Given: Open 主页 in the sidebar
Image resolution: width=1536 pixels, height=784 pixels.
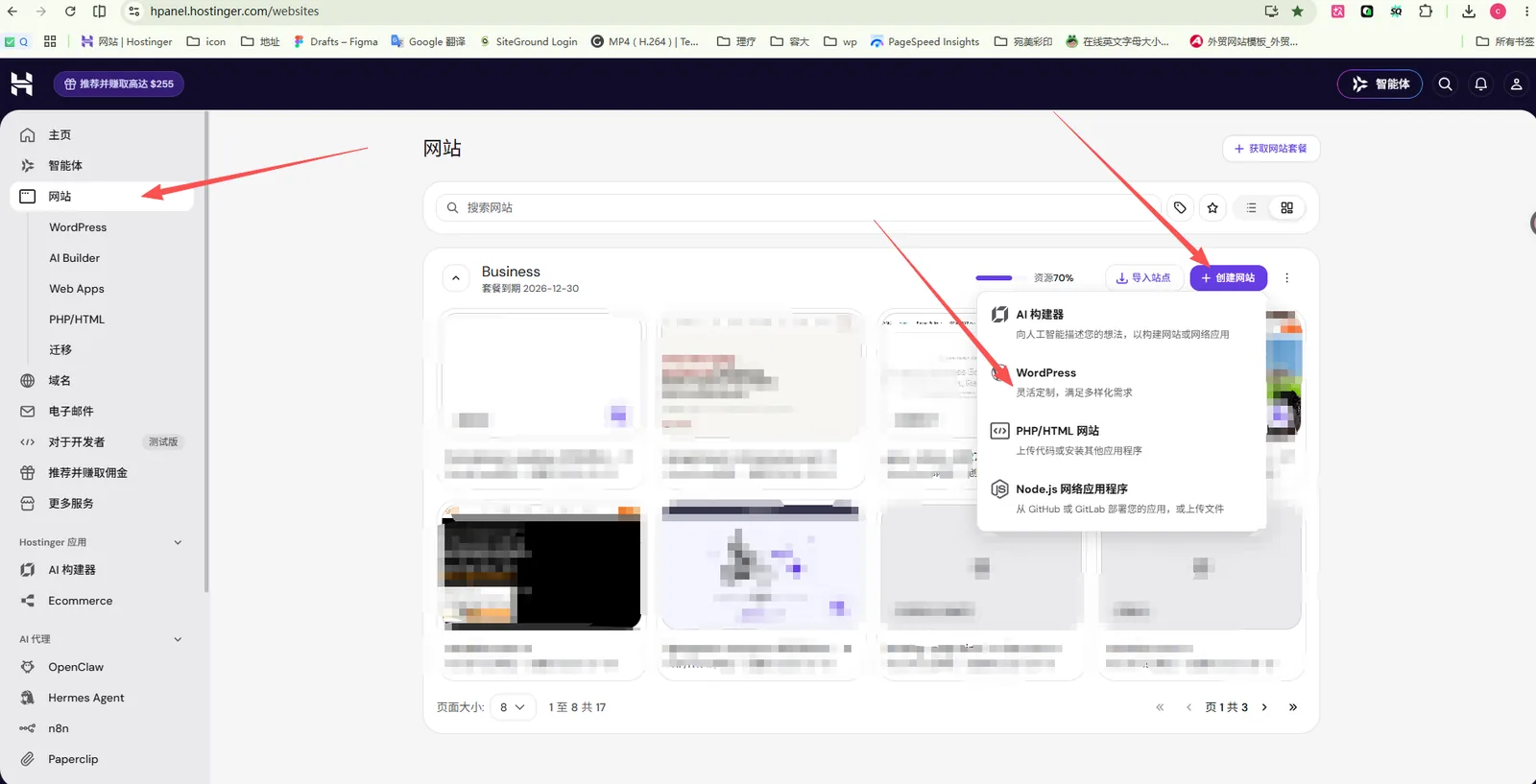Looking at the screenshot, I should pyautogui.click(x=102, y=135).
